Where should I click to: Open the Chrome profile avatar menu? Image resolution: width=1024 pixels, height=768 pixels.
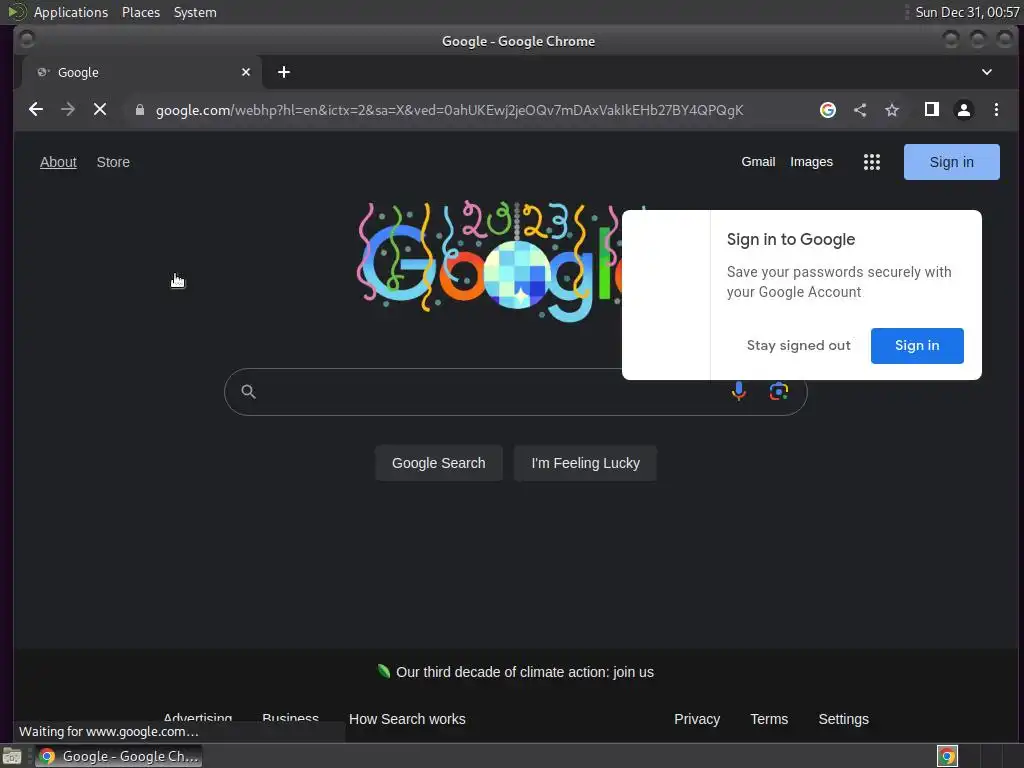964,110
